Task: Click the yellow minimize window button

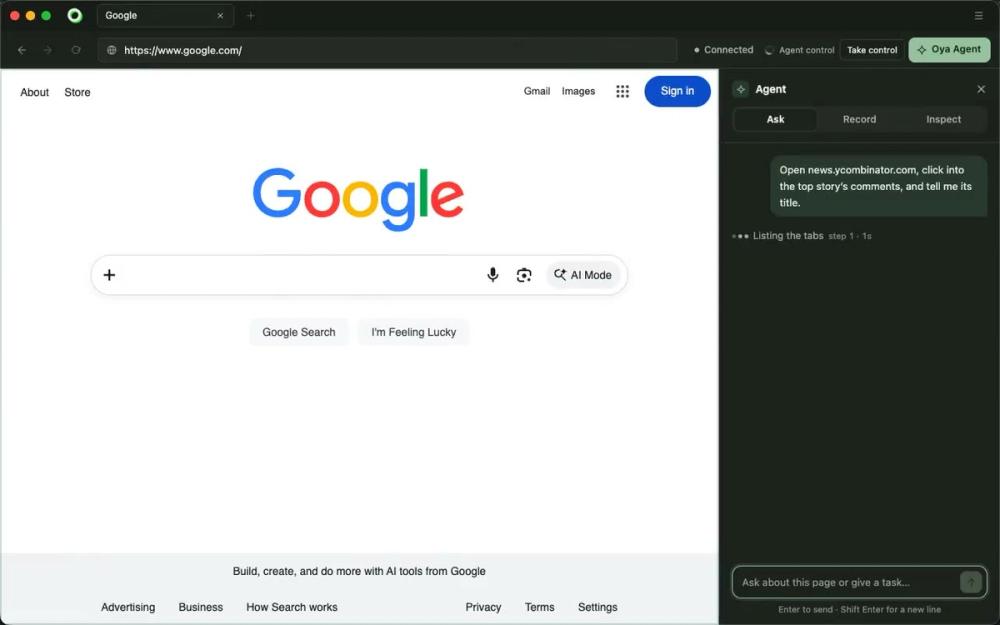Action: 30,15
